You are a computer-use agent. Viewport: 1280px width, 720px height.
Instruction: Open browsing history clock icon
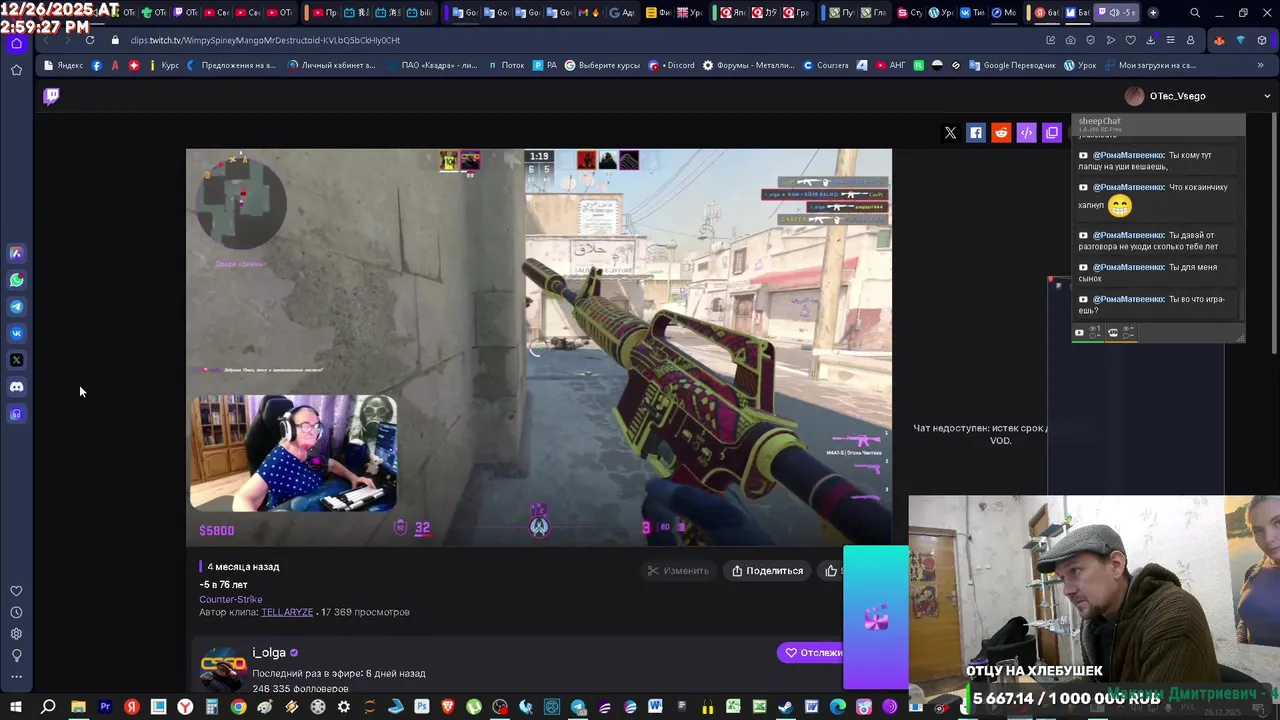(x=16, y=612)
